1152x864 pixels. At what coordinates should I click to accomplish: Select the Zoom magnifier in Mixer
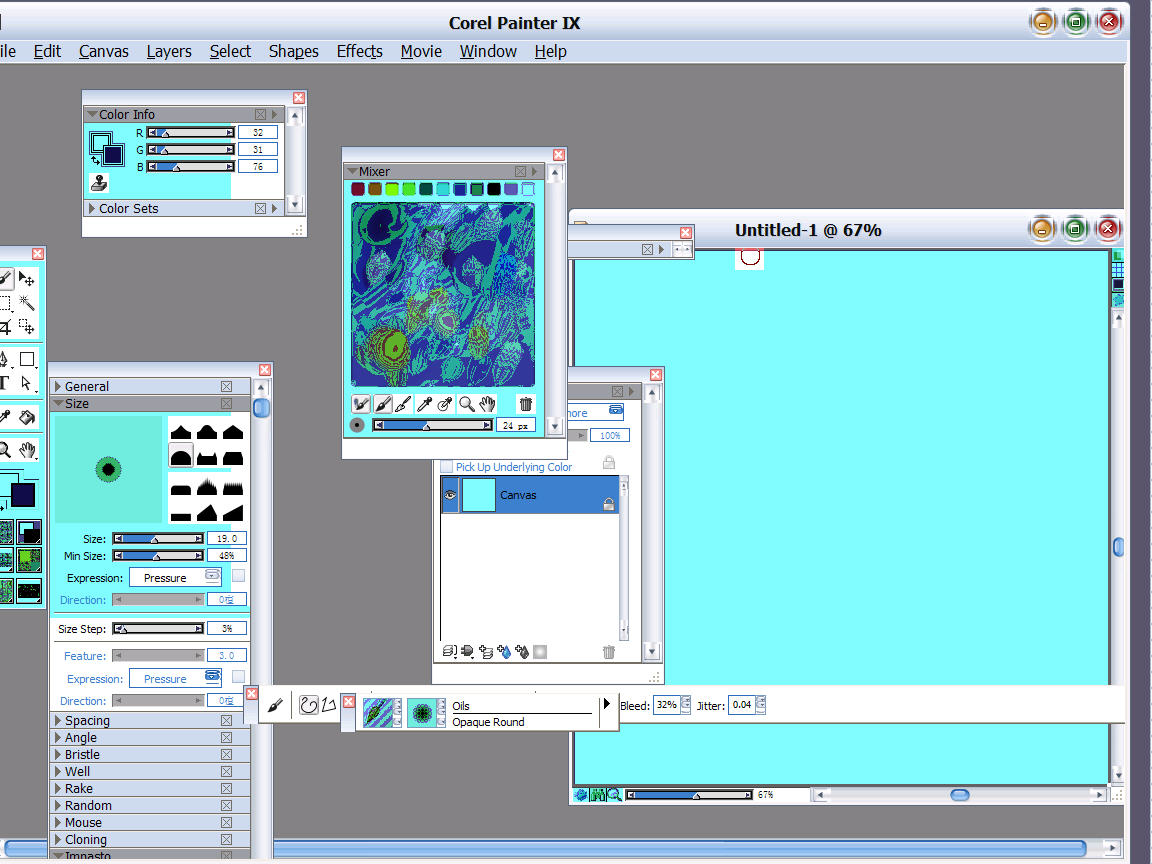click(x=467, y=404)
